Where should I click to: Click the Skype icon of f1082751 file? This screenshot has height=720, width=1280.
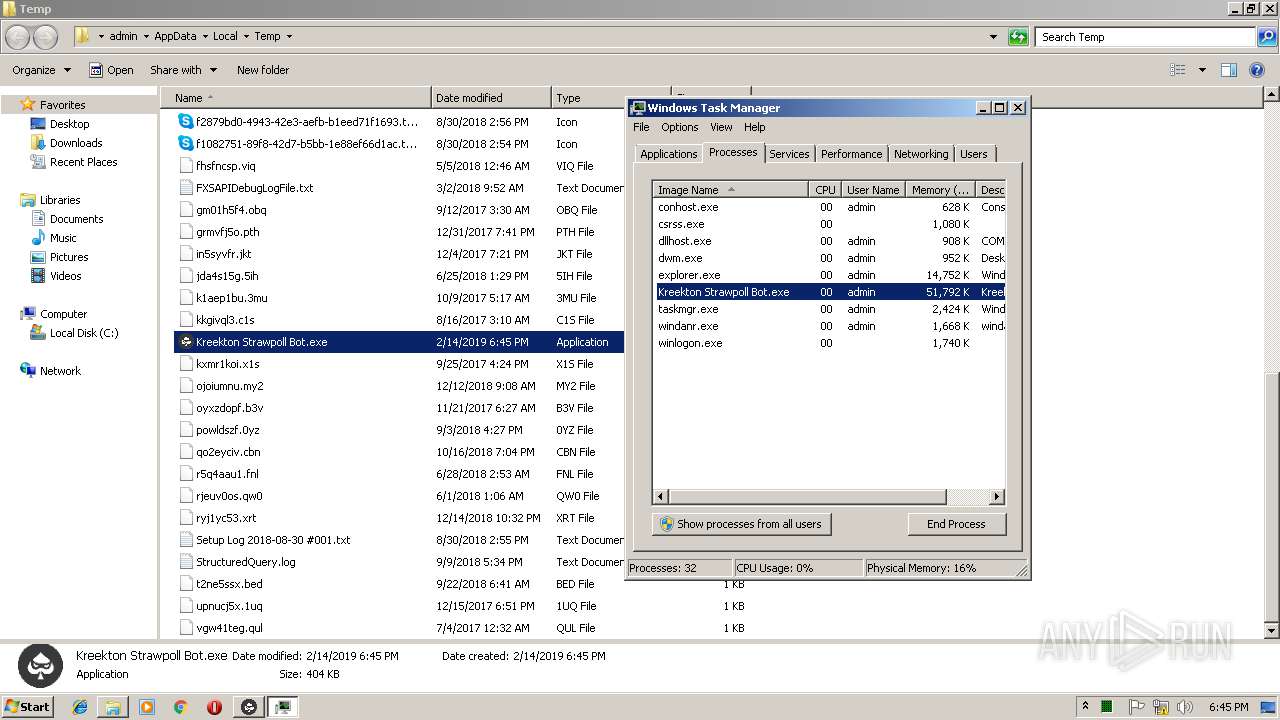[185, 144]
